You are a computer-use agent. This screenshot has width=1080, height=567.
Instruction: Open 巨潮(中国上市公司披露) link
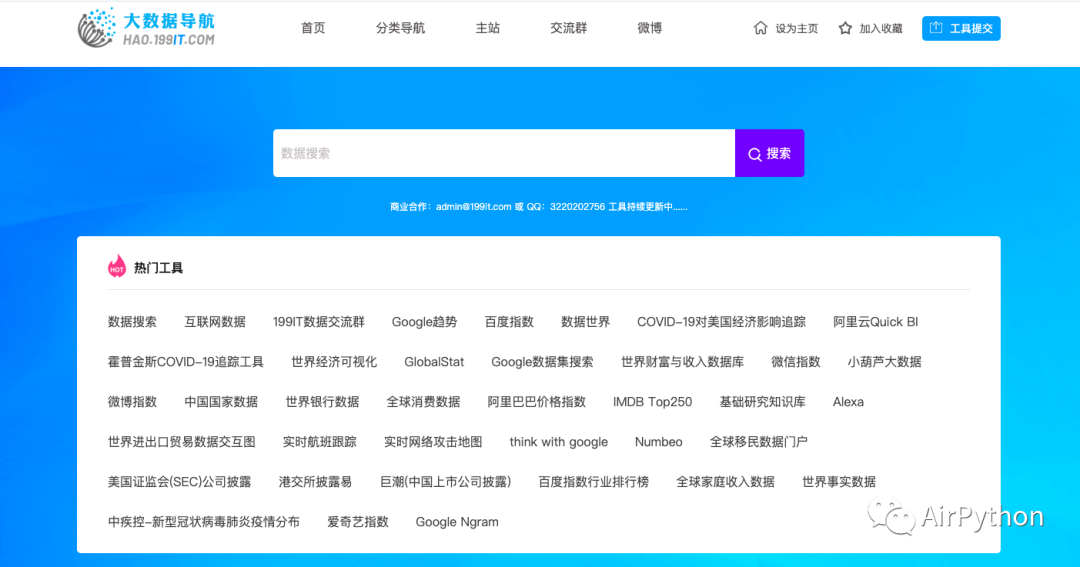(x=446, y=482)
